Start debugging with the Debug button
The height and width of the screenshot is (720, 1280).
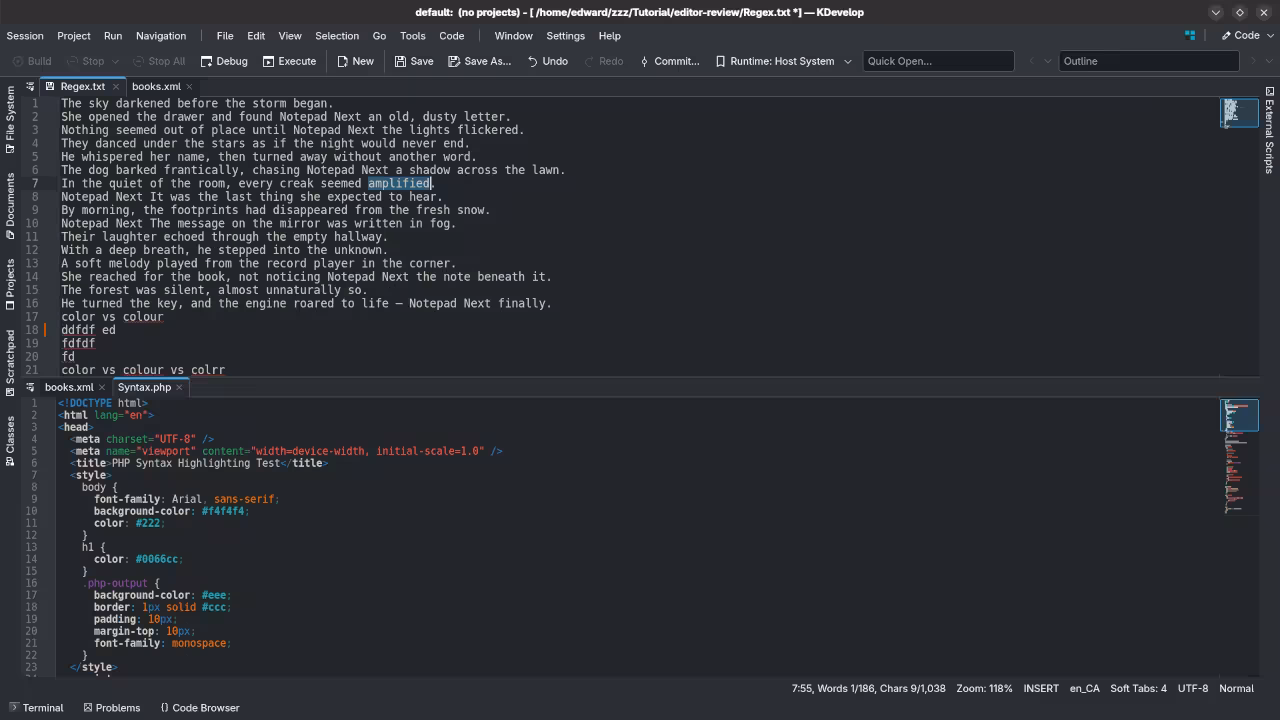(x=223, y=61)
